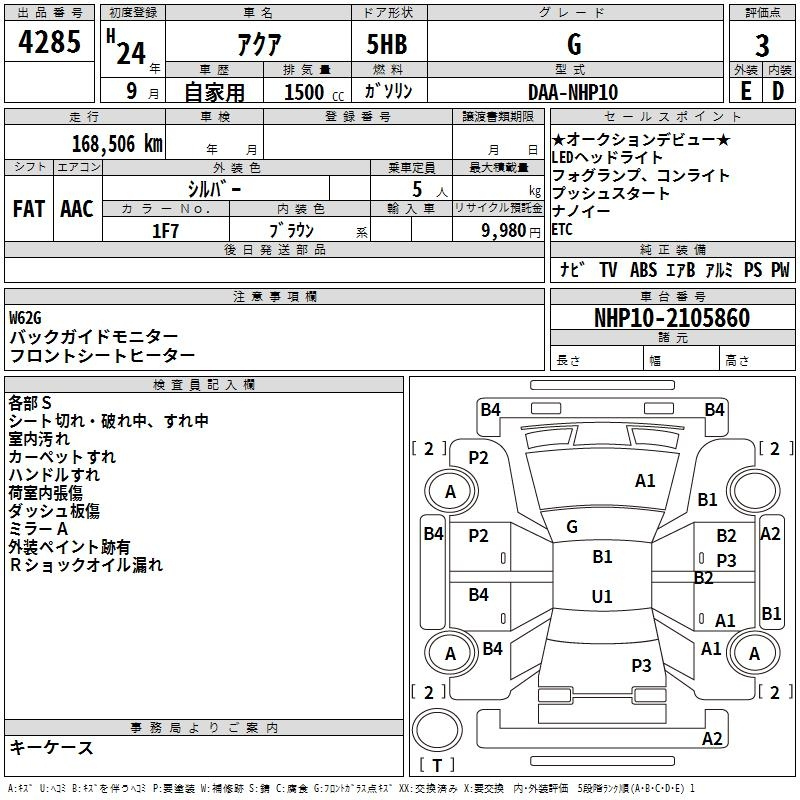Select roof dent mark U1
The height and width of the screenshot is (800, 800).
[602, 596]
